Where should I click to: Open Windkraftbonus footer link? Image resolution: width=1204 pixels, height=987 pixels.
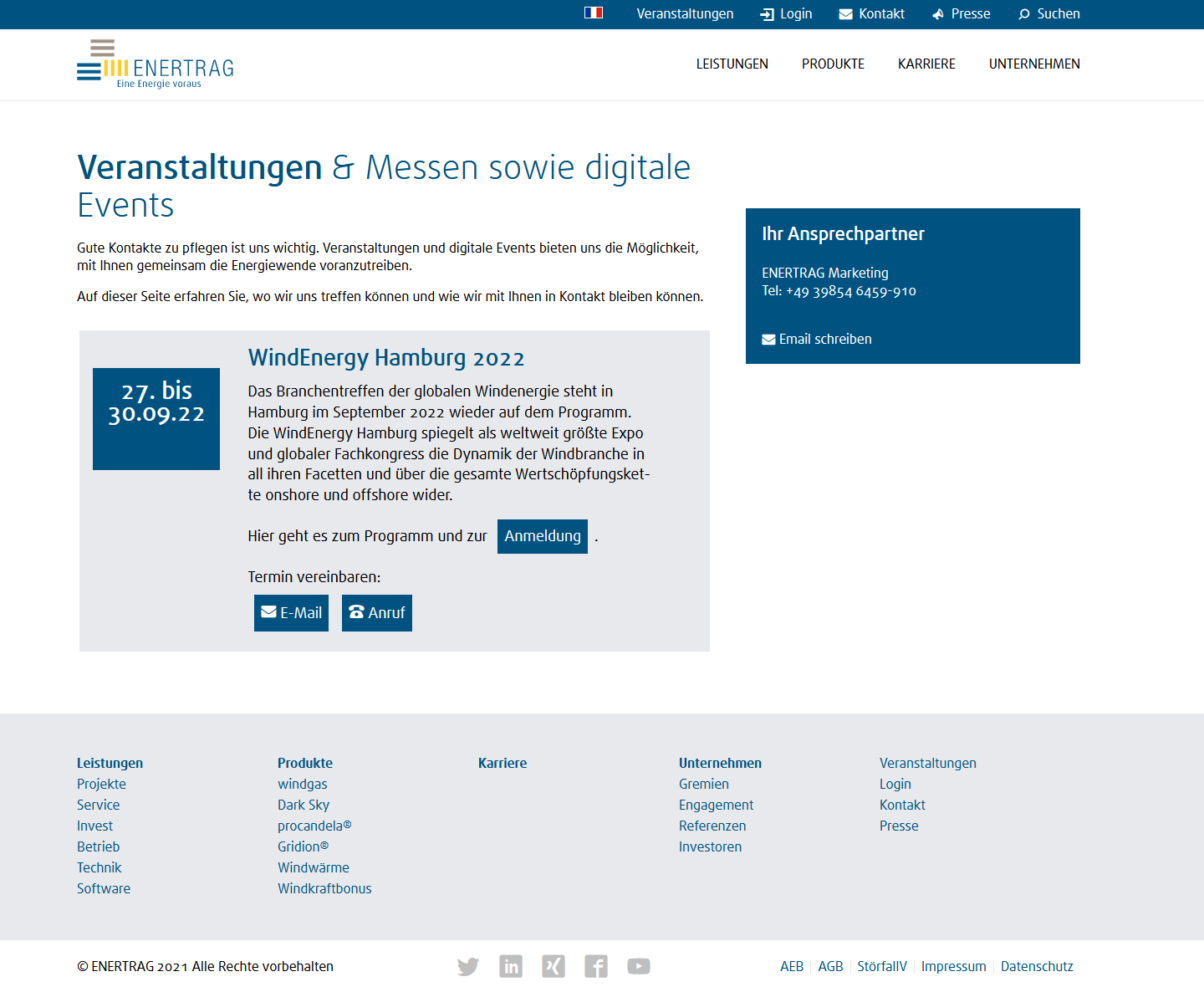point(324,888)
